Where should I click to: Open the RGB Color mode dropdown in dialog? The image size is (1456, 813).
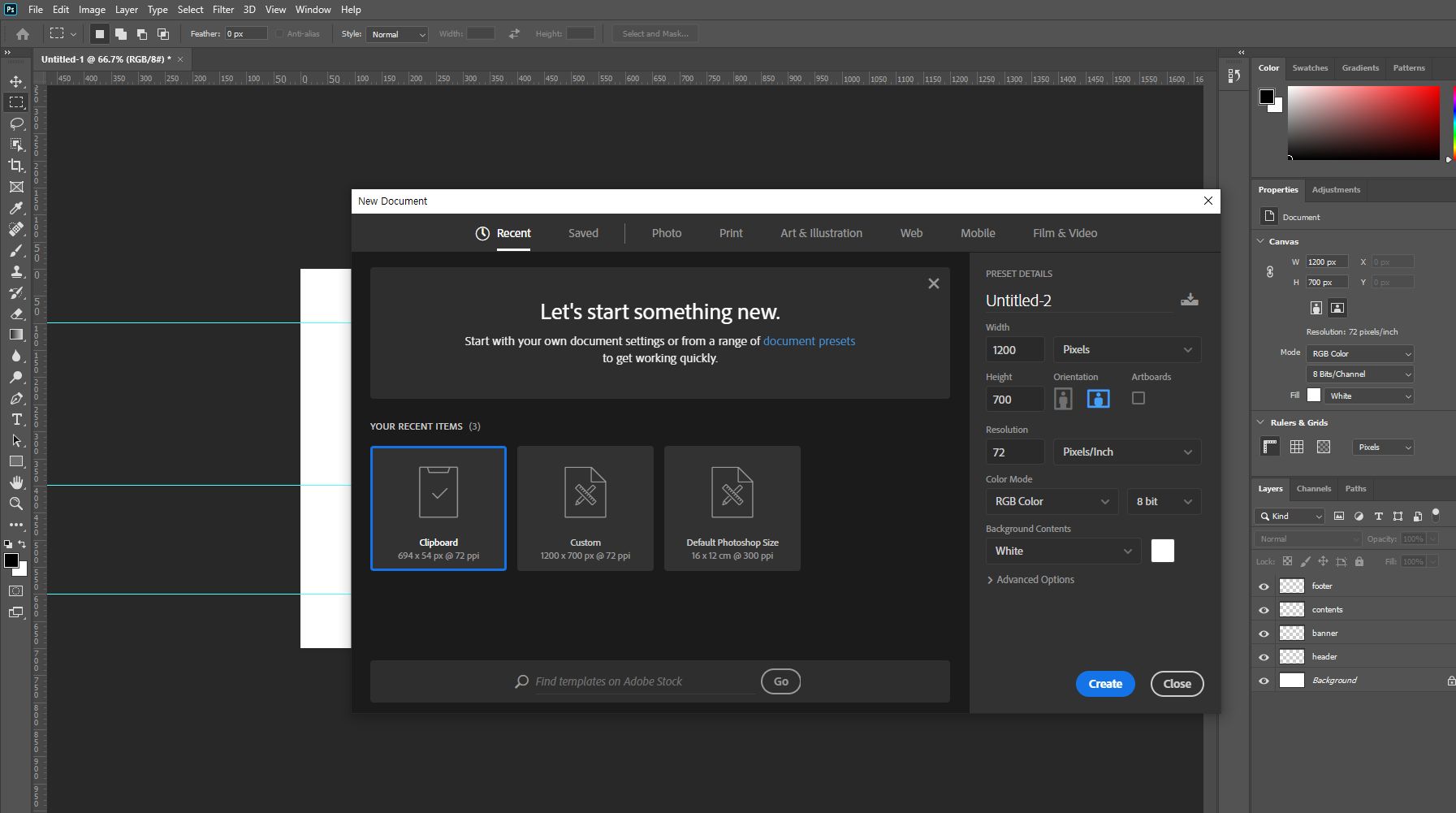[1052, 502]
